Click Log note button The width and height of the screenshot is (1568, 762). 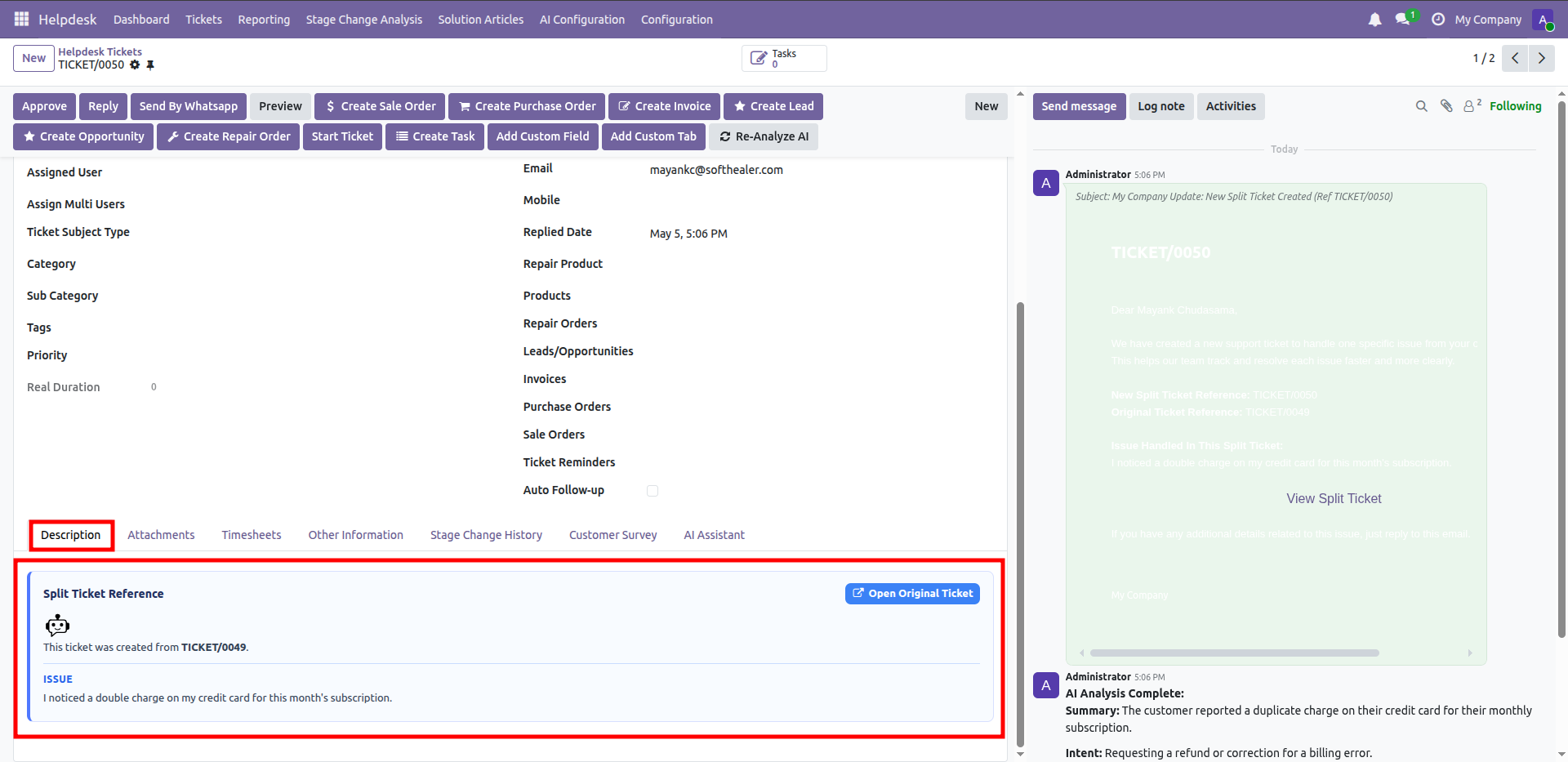[1161, 106]
